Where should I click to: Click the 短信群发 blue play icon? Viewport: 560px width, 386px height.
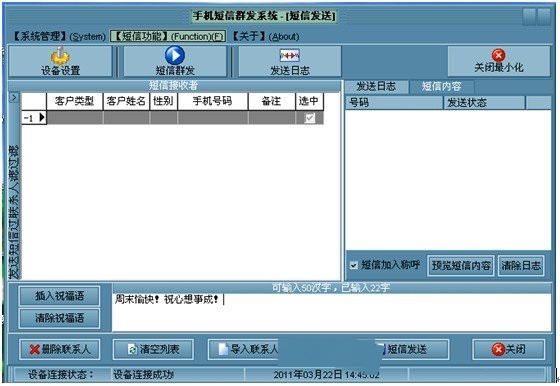click(x=175, y=56)
